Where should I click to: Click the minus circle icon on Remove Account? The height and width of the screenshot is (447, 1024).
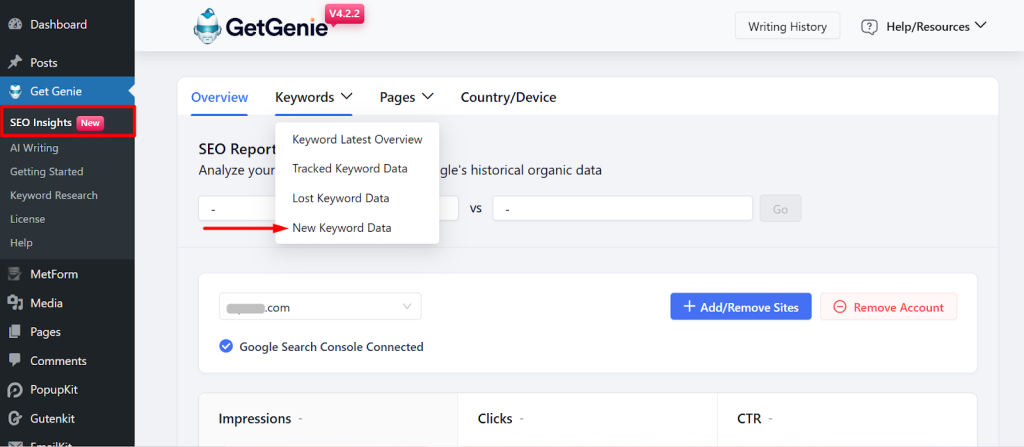[840, 307]
